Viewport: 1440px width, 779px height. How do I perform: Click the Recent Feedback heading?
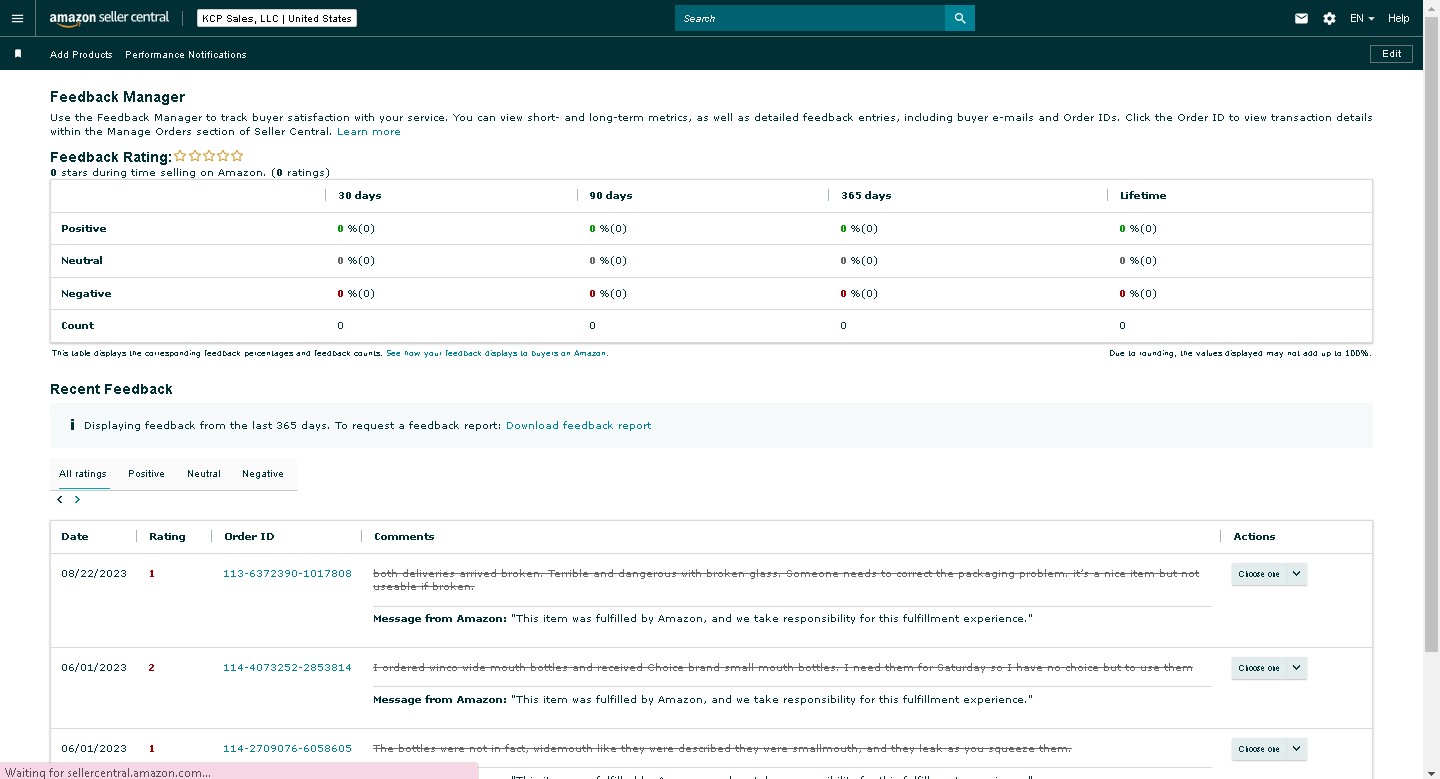click(111, 389)
